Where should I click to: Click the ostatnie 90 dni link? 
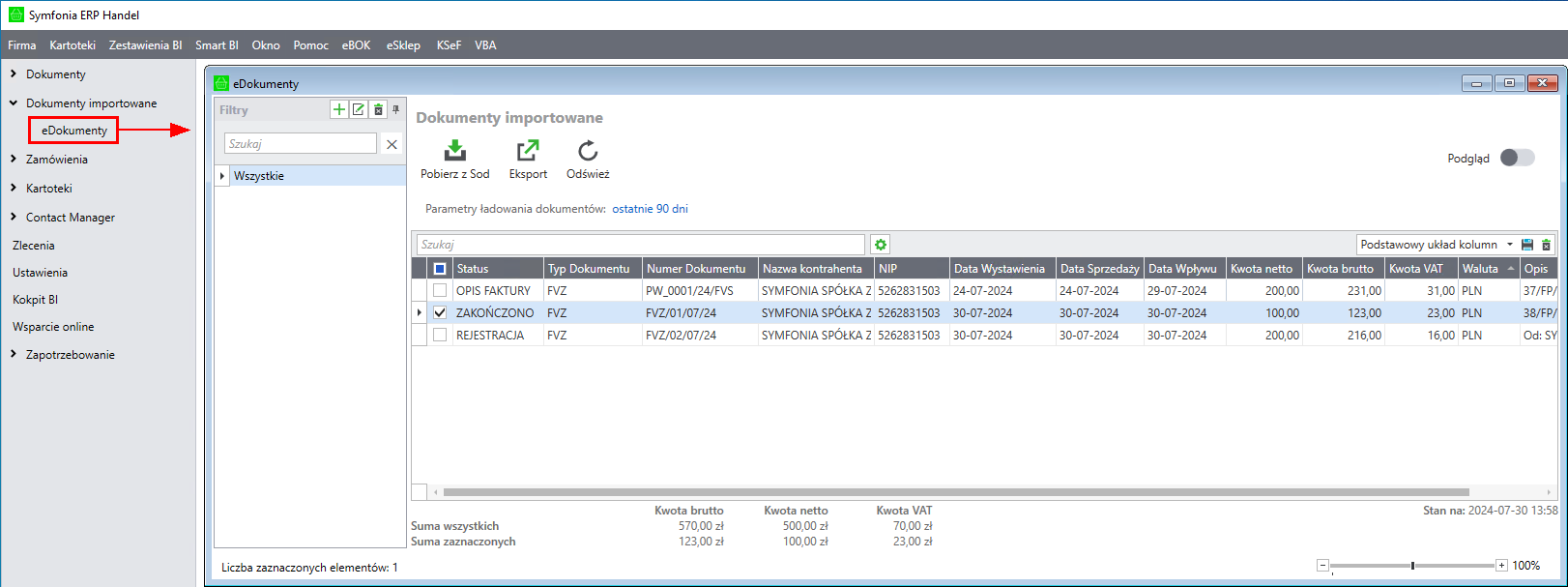(650, 209)
